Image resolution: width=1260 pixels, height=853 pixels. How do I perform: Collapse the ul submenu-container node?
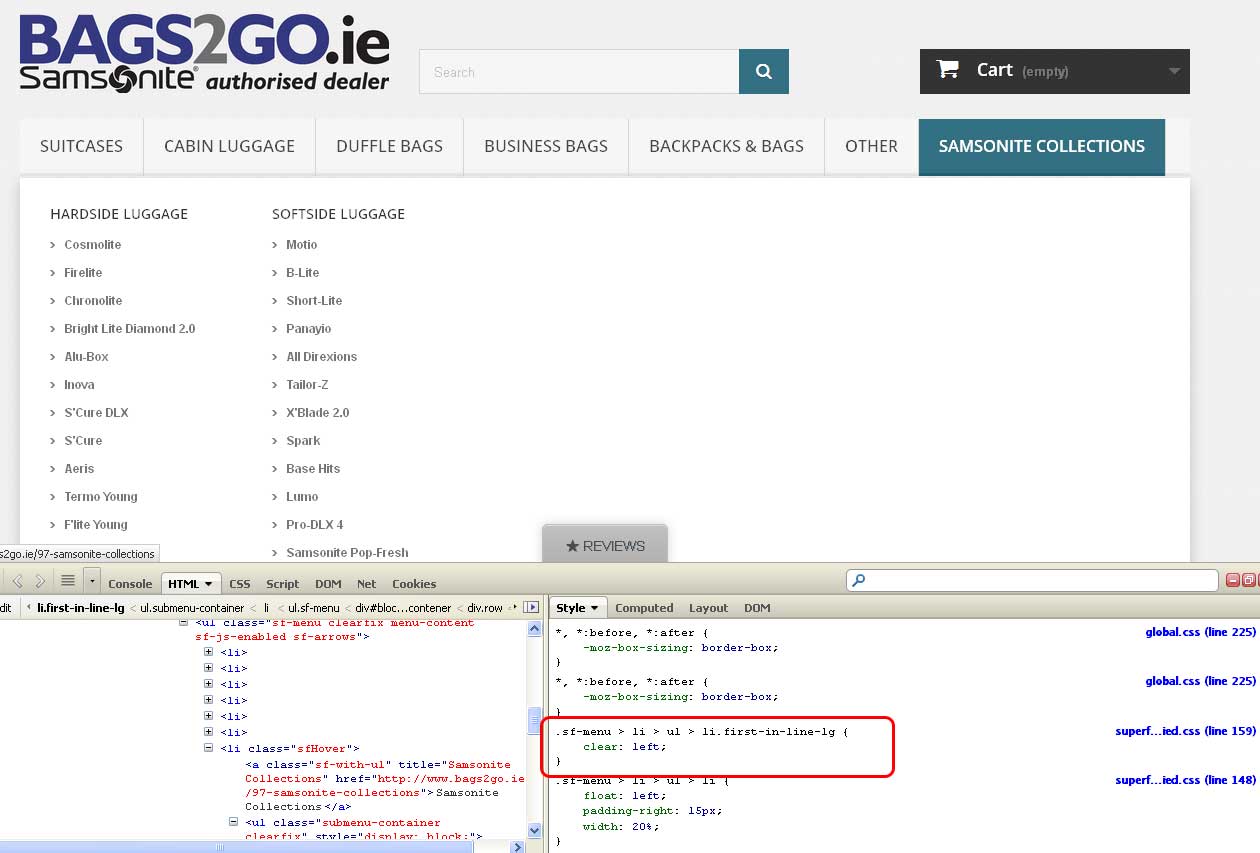click(x=234, y=822)
